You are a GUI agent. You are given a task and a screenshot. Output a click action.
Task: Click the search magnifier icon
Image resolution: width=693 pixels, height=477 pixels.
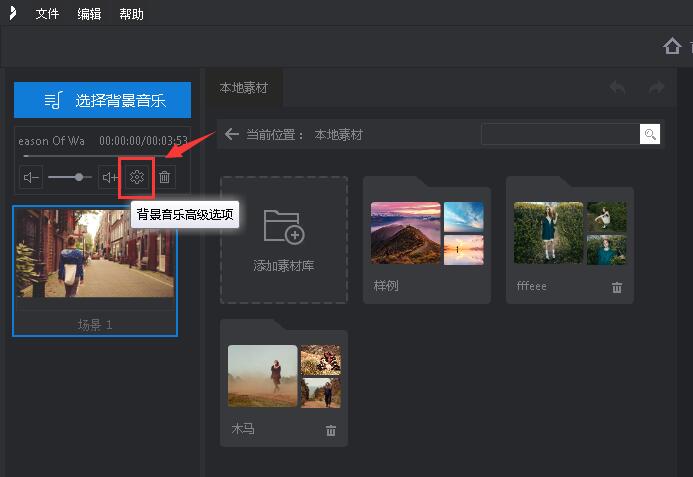(x=650, y=134)
